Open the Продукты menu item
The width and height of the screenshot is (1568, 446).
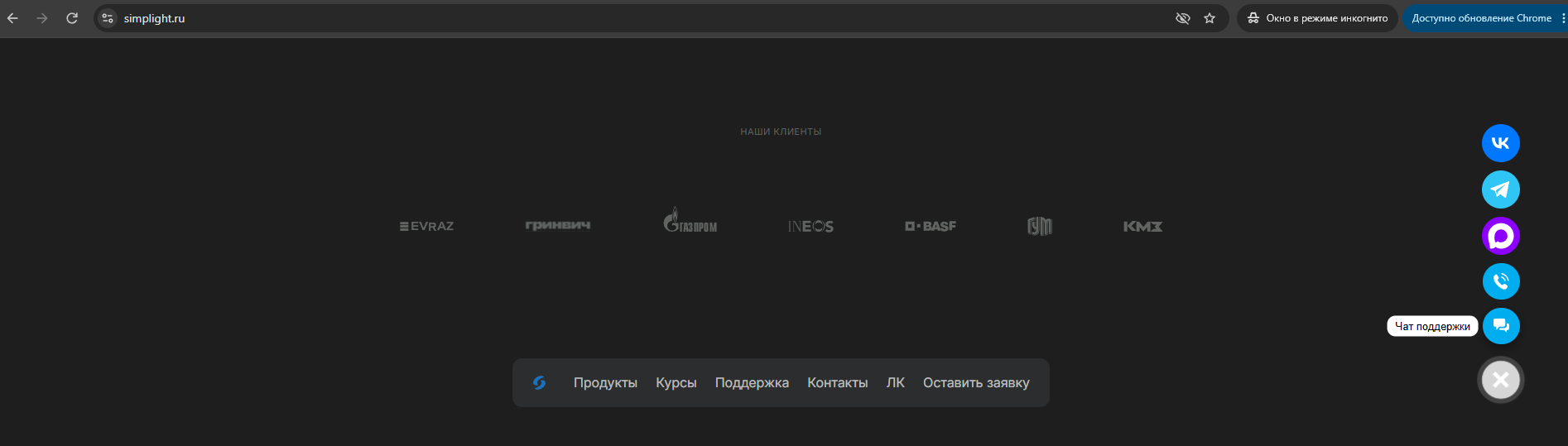pyautogui.click(x=605, y=382)
